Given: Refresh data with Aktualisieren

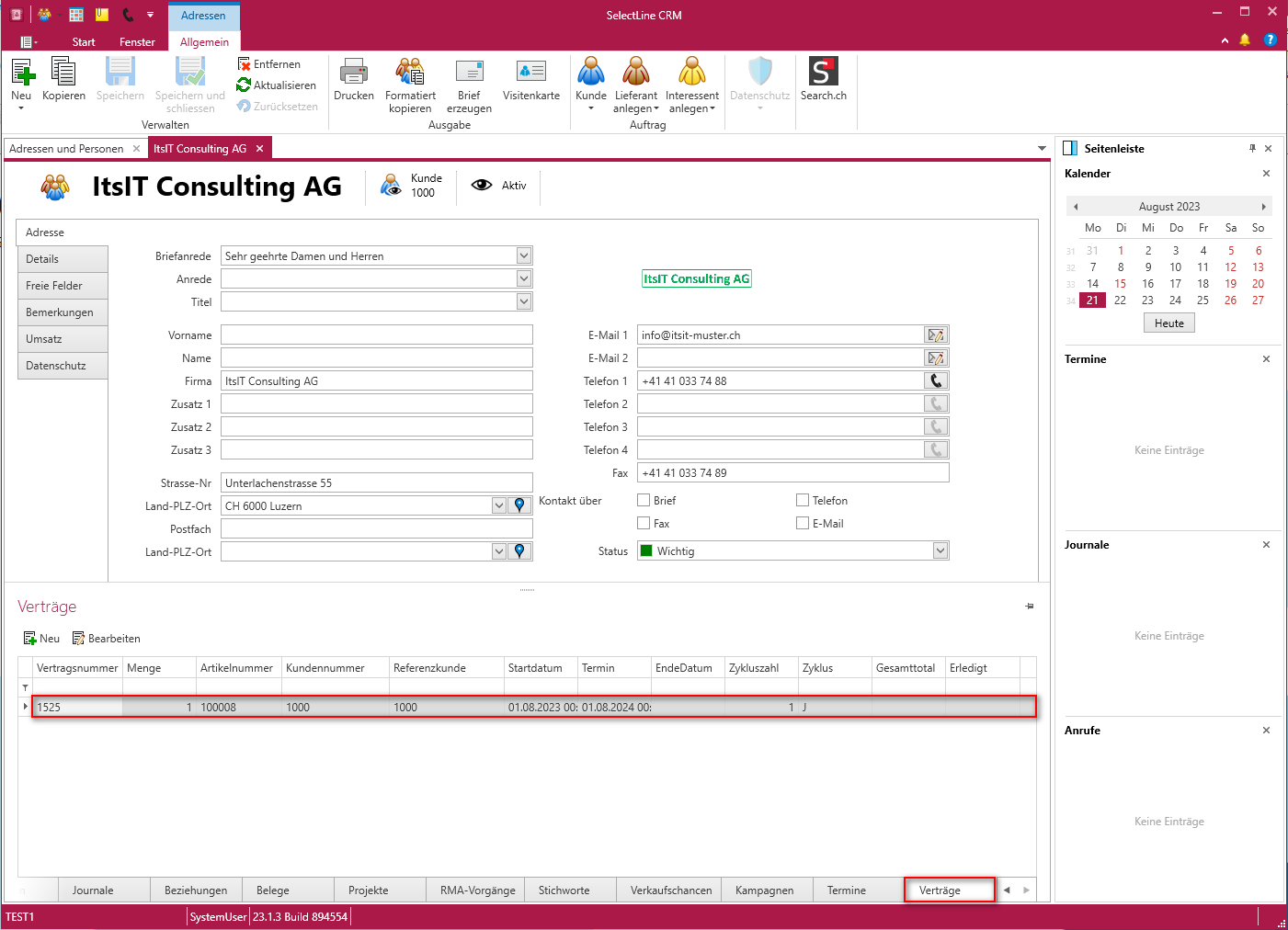Looking at the screenshot, I should [277, 85].
